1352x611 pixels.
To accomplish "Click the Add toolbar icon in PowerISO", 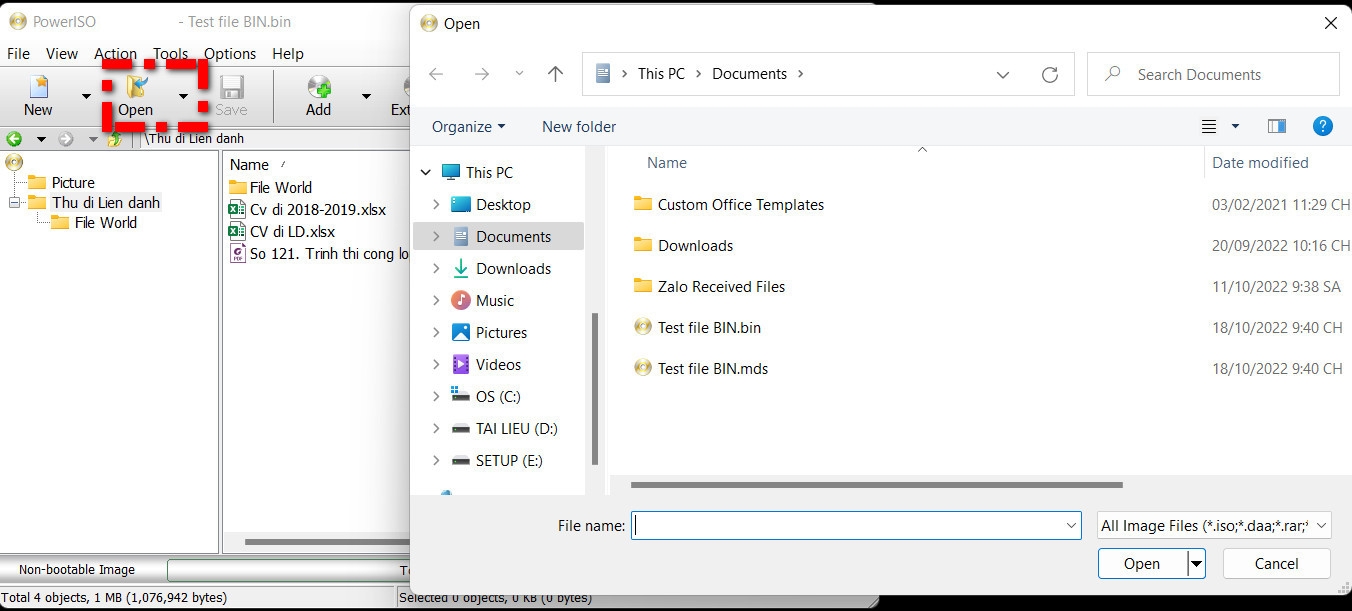I will coord(319,96).
